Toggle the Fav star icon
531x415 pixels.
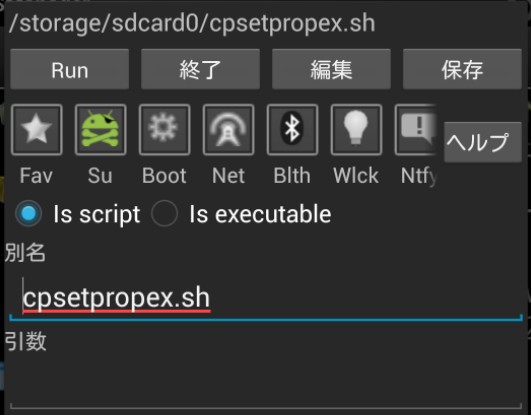click(x=37, y=129)
